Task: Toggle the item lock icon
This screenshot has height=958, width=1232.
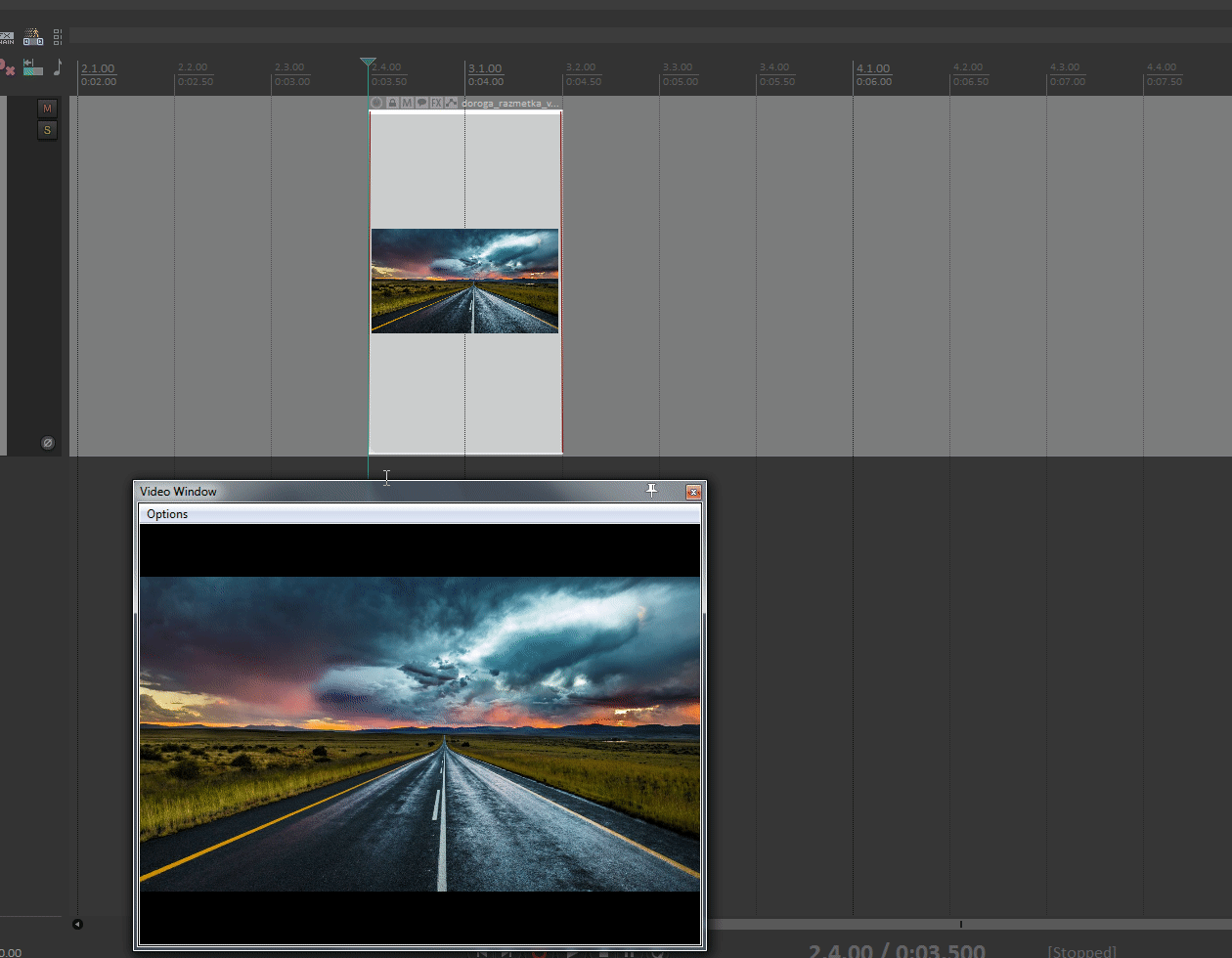Action: (392, 103)
